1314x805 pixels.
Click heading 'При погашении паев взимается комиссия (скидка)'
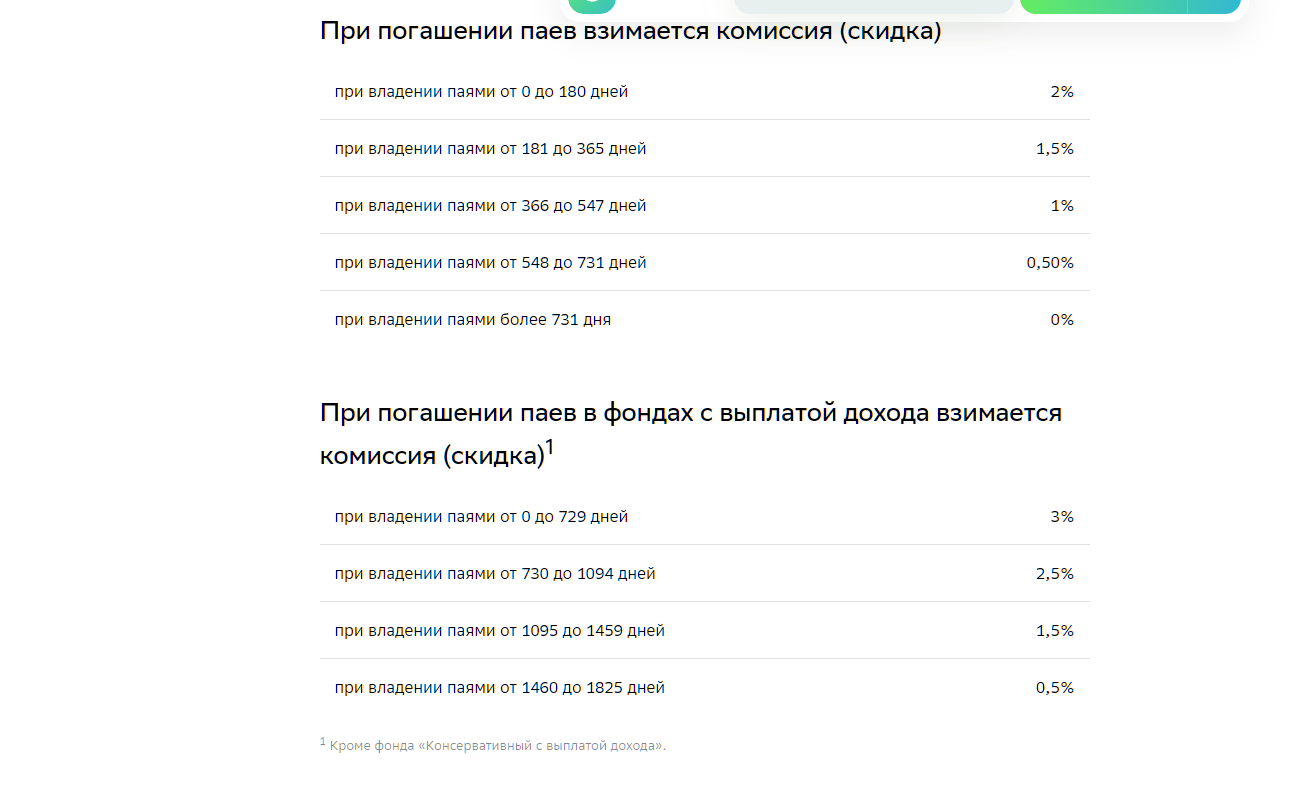[630, 31]
